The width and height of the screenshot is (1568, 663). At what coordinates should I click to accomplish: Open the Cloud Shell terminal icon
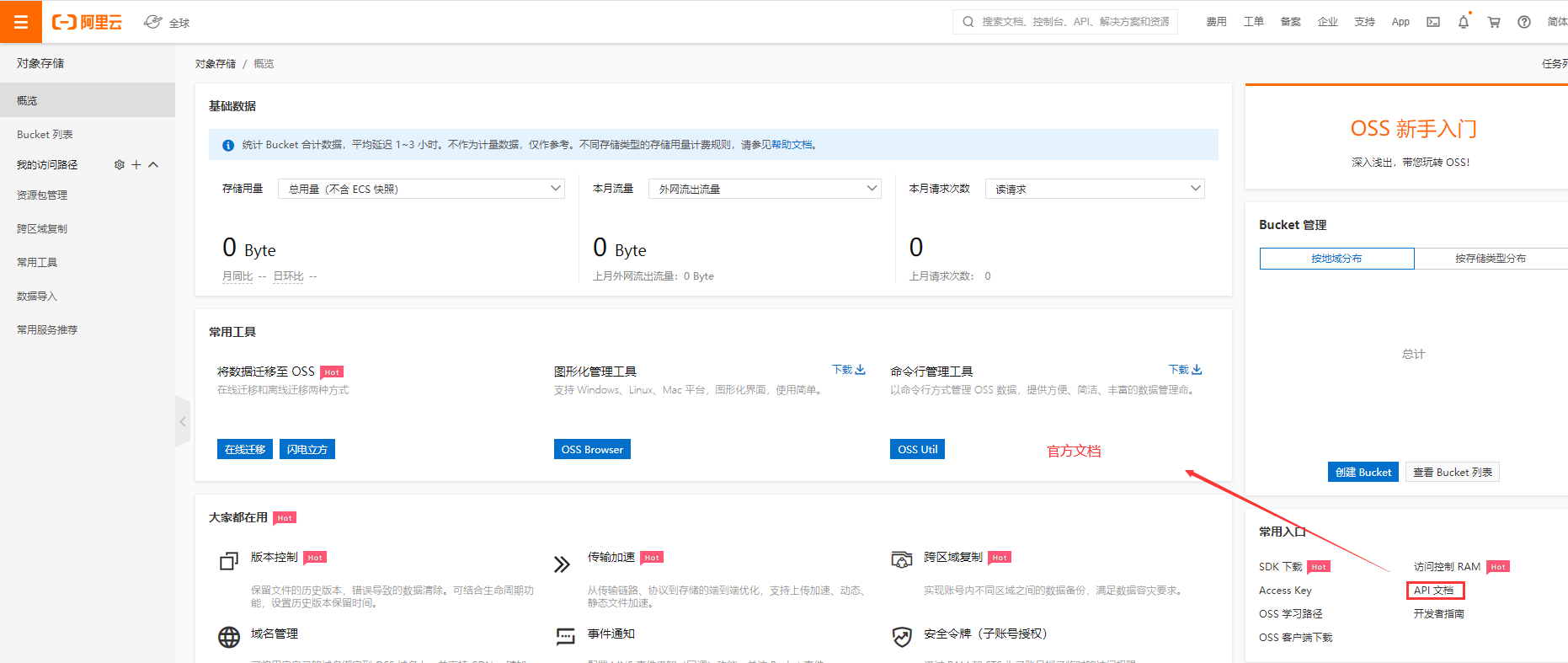point(1433,22)
